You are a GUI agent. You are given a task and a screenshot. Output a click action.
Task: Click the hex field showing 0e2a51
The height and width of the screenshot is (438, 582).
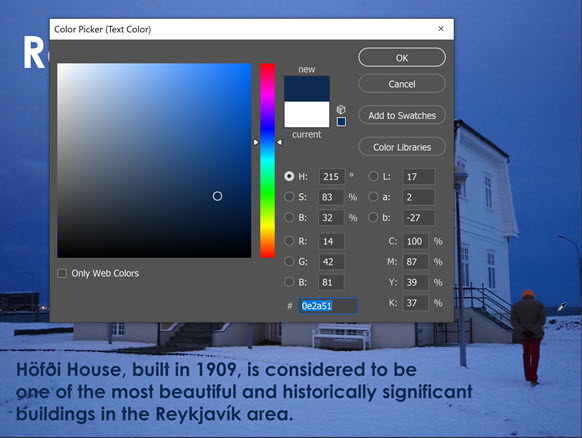pos(327,306)
